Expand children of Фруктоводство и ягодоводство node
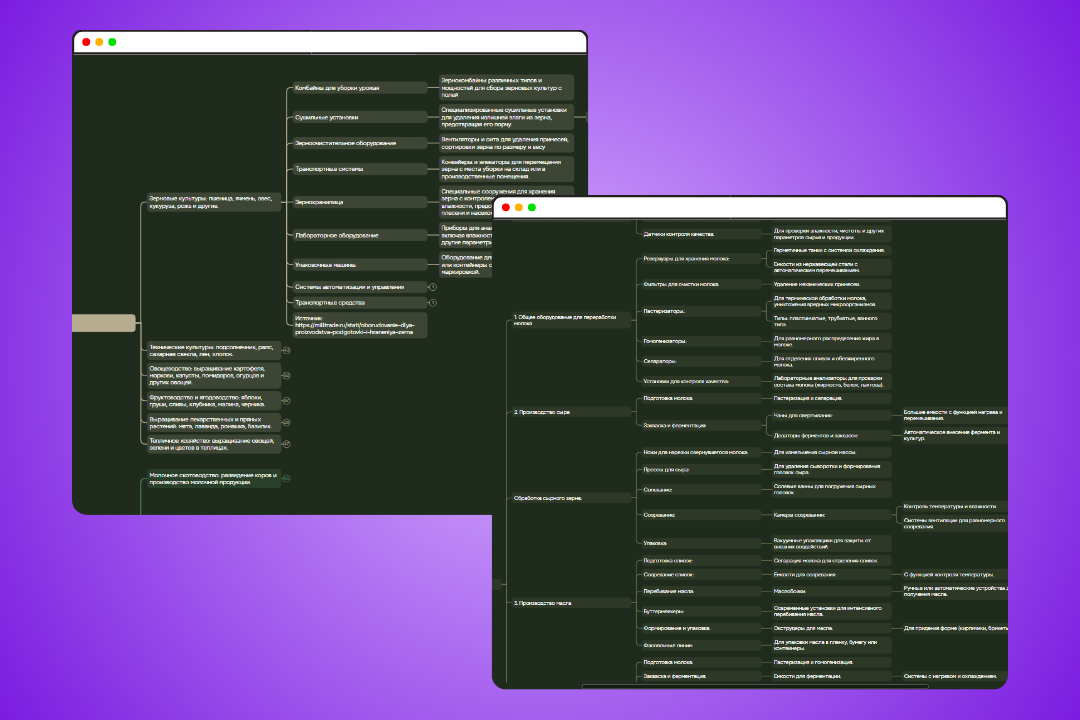The width and height of the screenshot is (1080, 720). click(287, 400)
